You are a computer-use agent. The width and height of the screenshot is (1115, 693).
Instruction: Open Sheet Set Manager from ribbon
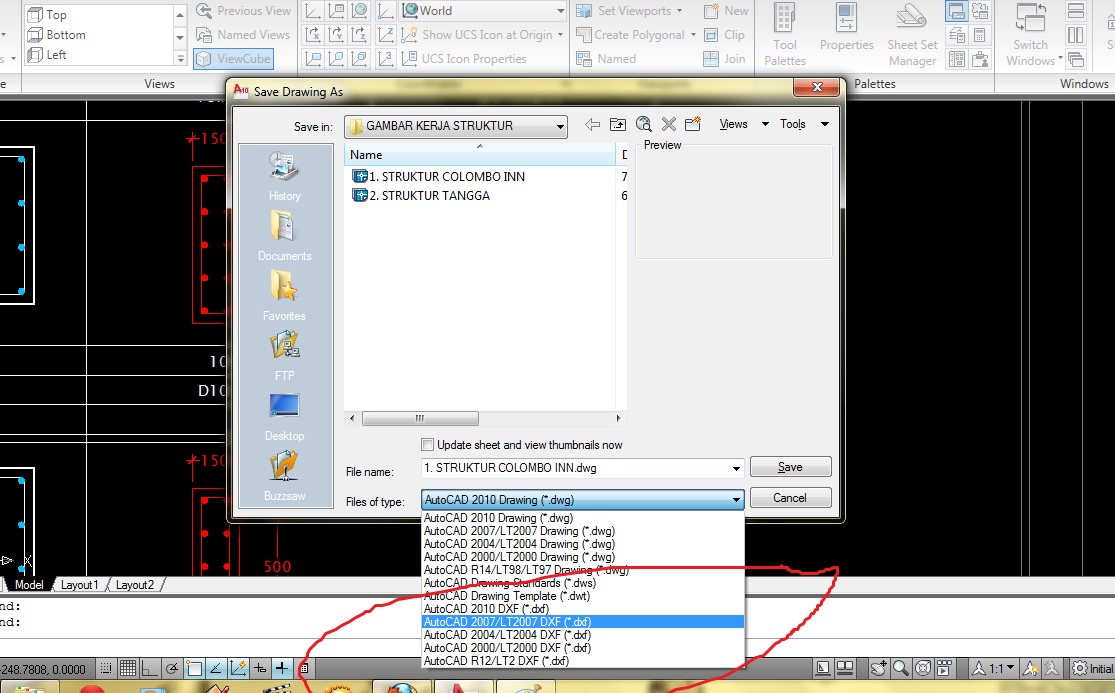click(912, 35)
